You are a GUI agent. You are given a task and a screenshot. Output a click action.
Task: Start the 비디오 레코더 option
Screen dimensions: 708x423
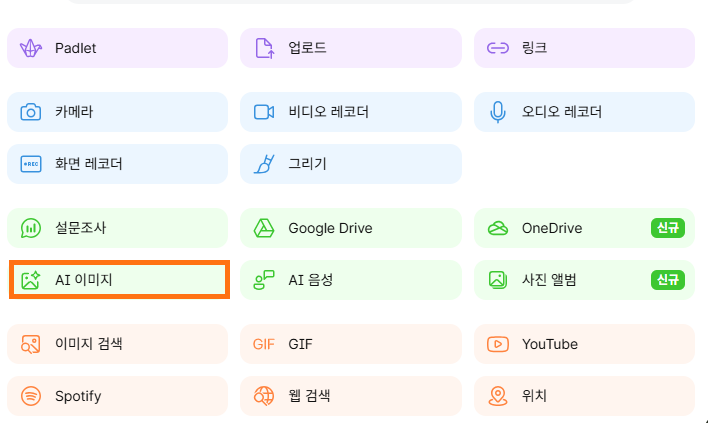tap(351, 112)
